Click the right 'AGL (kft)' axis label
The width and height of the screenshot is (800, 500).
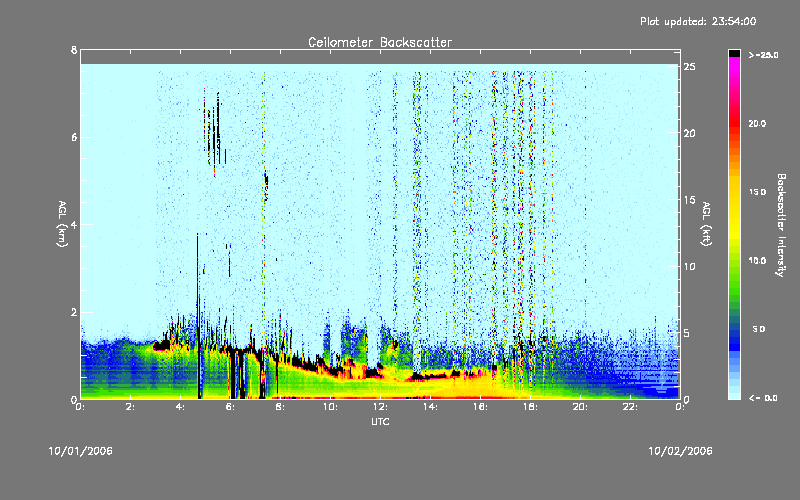(706, 224)
